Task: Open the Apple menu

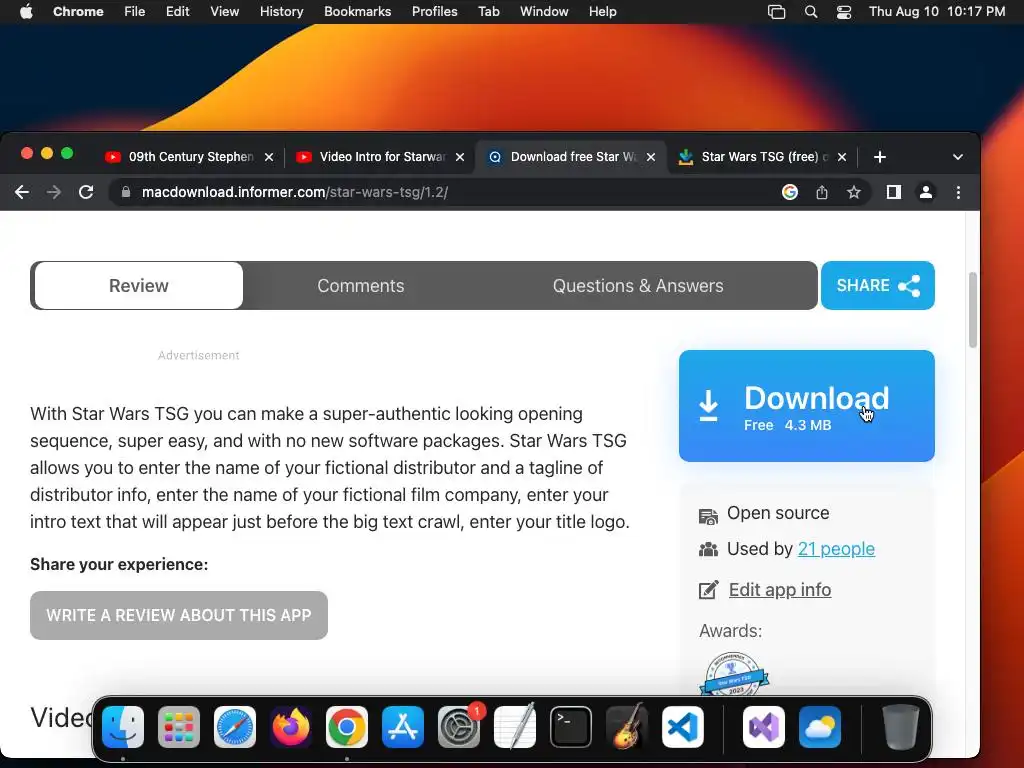Action: (26, 11)
